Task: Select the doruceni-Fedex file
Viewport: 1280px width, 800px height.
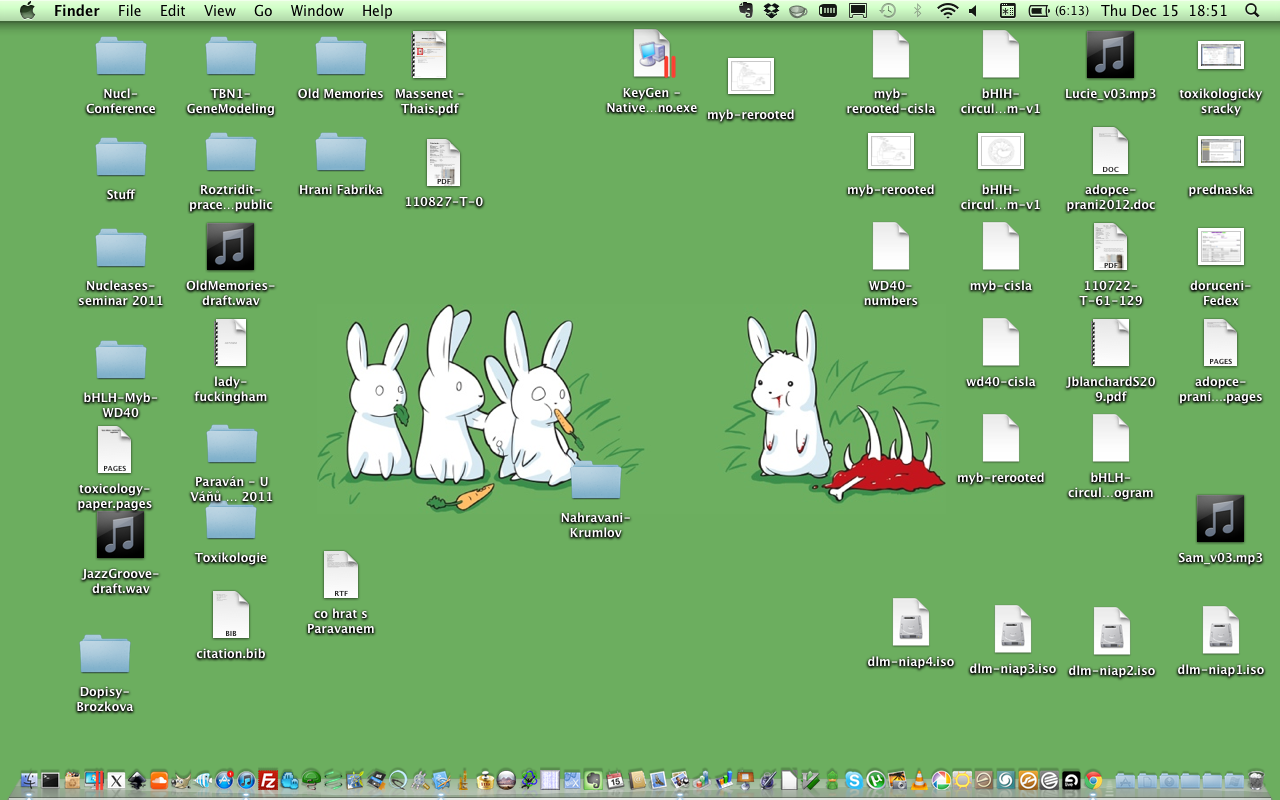Action: (x=1221, y=247)
